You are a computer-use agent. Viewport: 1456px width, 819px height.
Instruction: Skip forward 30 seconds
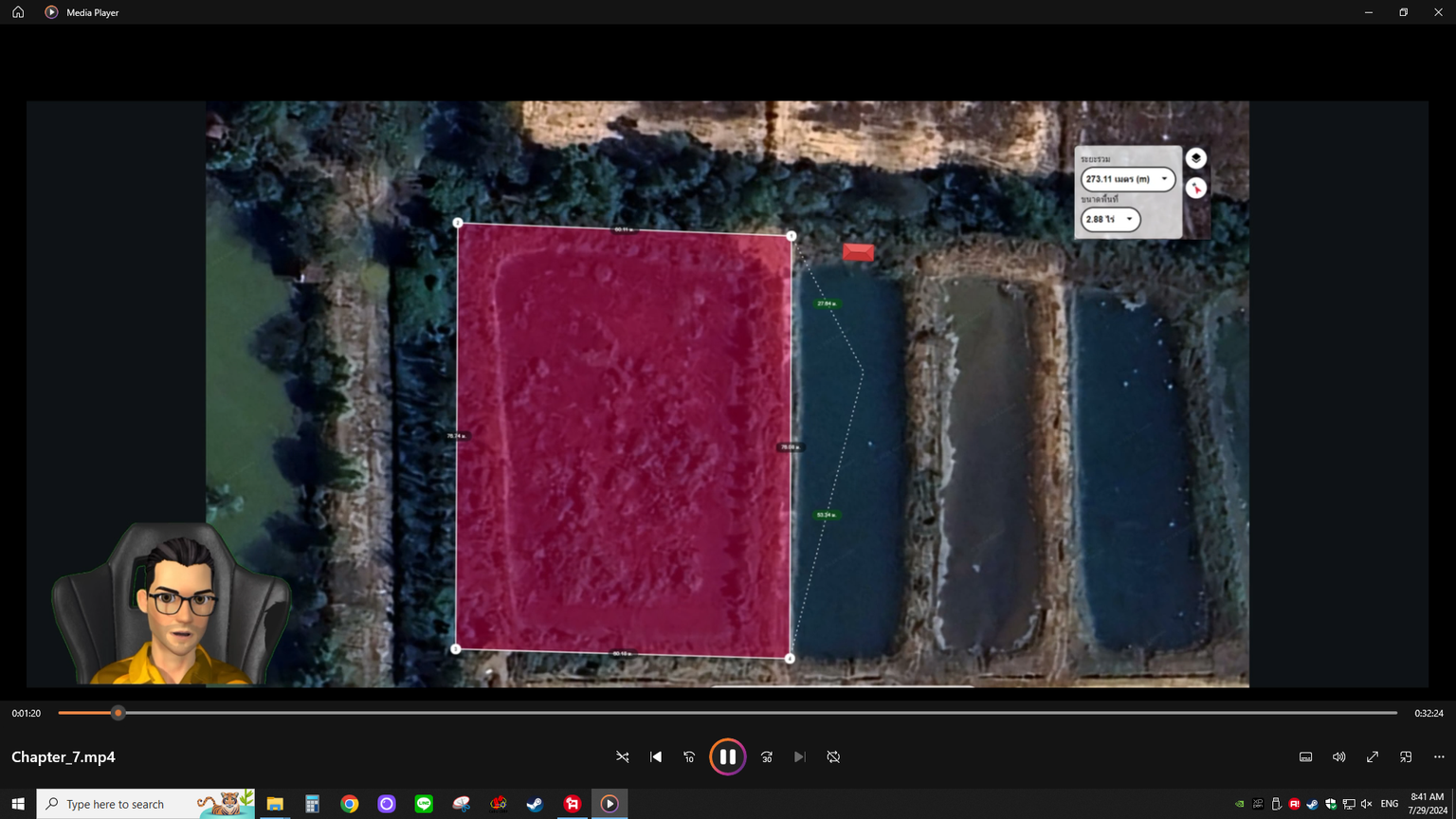tap(767, 756)
